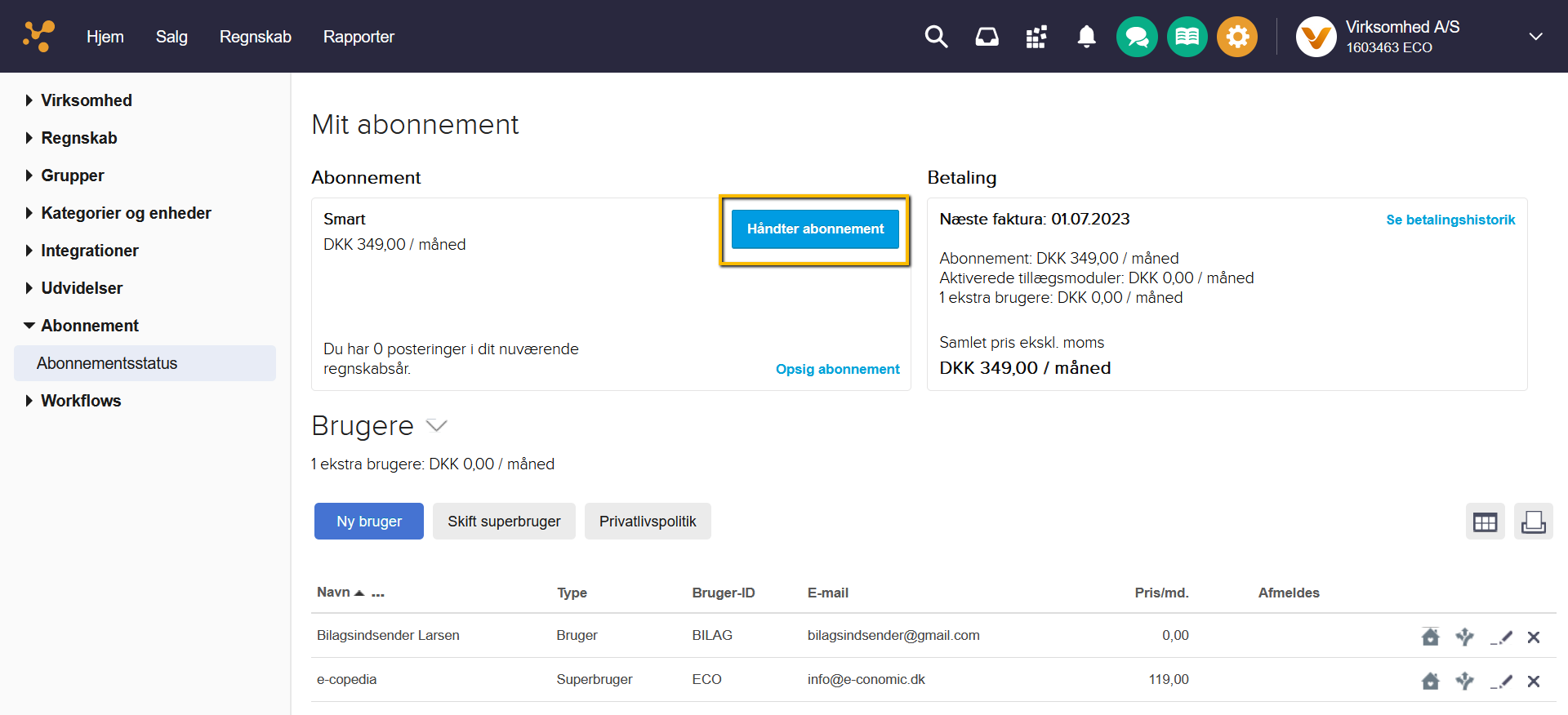Viewport: 1568px width, 715px height.
Task: Click the table columns layout icon
Action: coord(1485,522)
